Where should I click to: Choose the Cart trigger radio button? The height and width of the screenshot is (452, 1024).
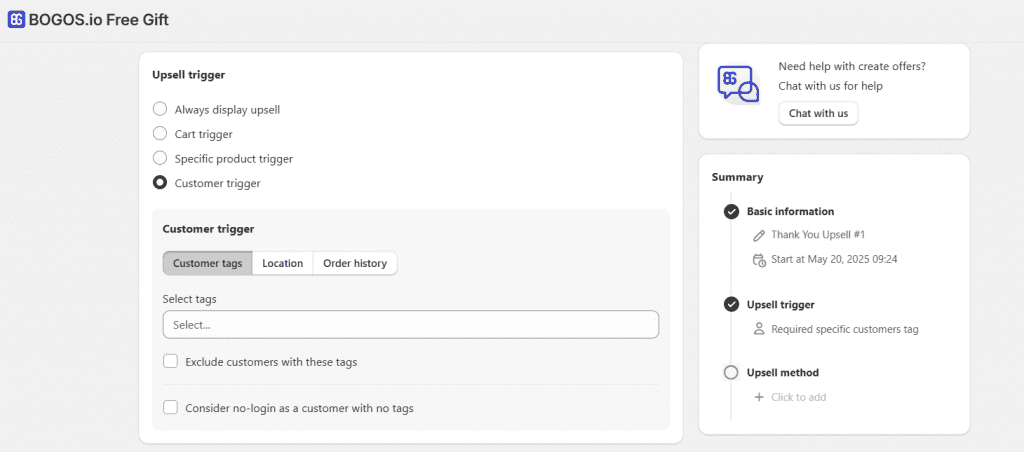[x=160, y=134]
